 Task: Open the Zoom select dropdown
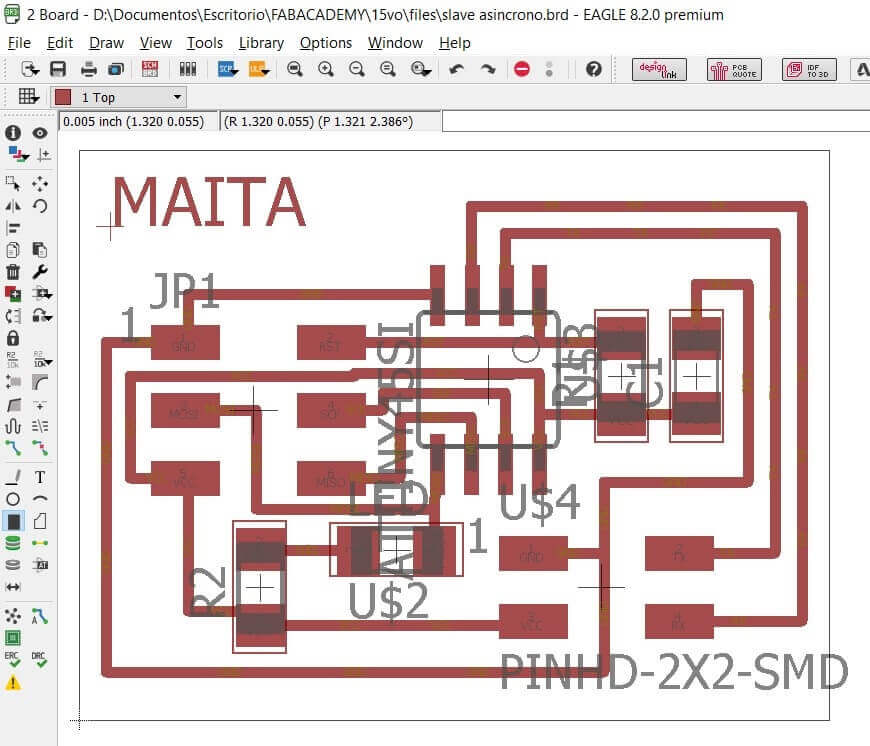point(421,69)
